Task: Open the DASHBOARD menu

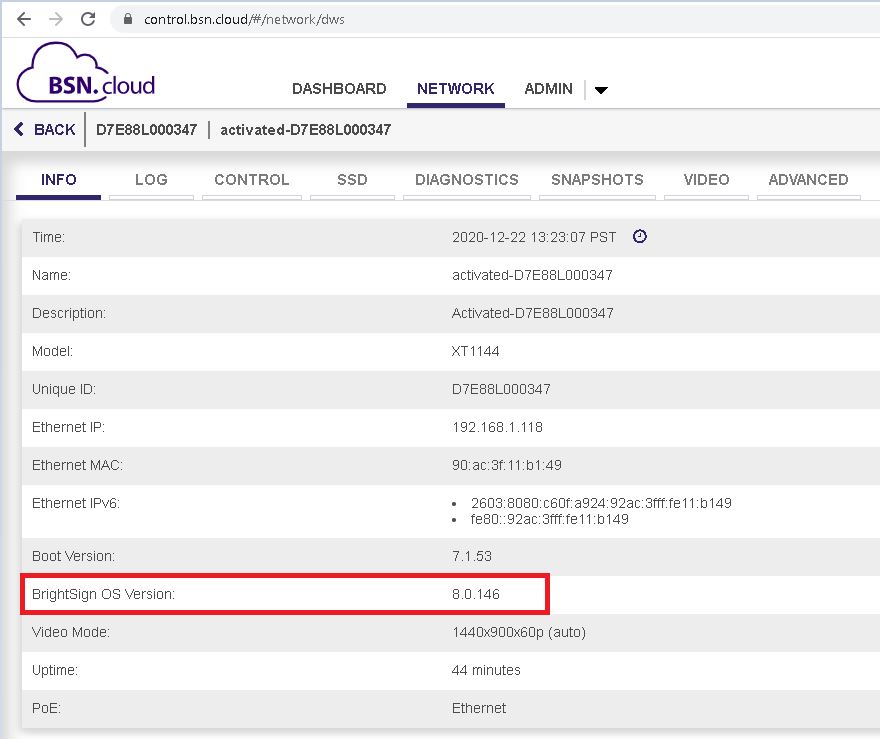Action: [339, 89]
